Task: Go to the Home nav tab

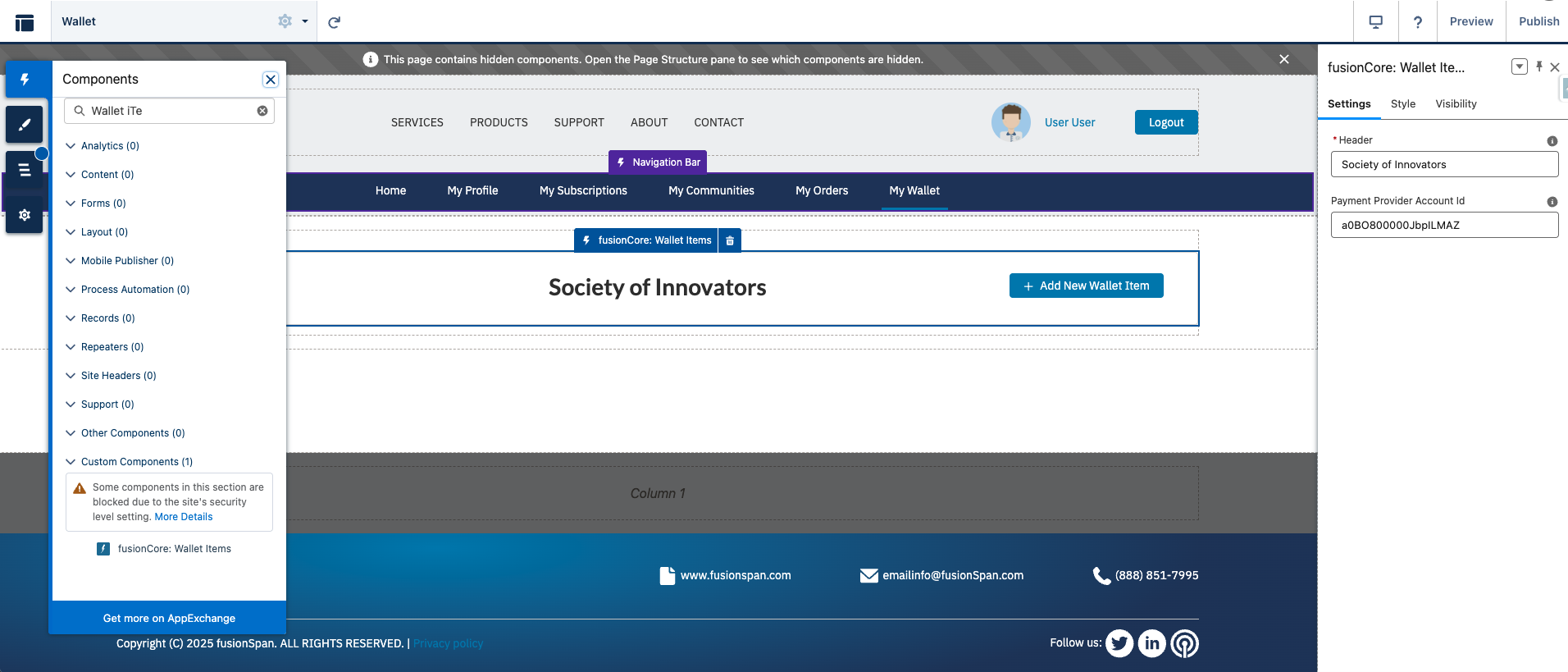Action: pyautogui.click(x=390, y=190)
